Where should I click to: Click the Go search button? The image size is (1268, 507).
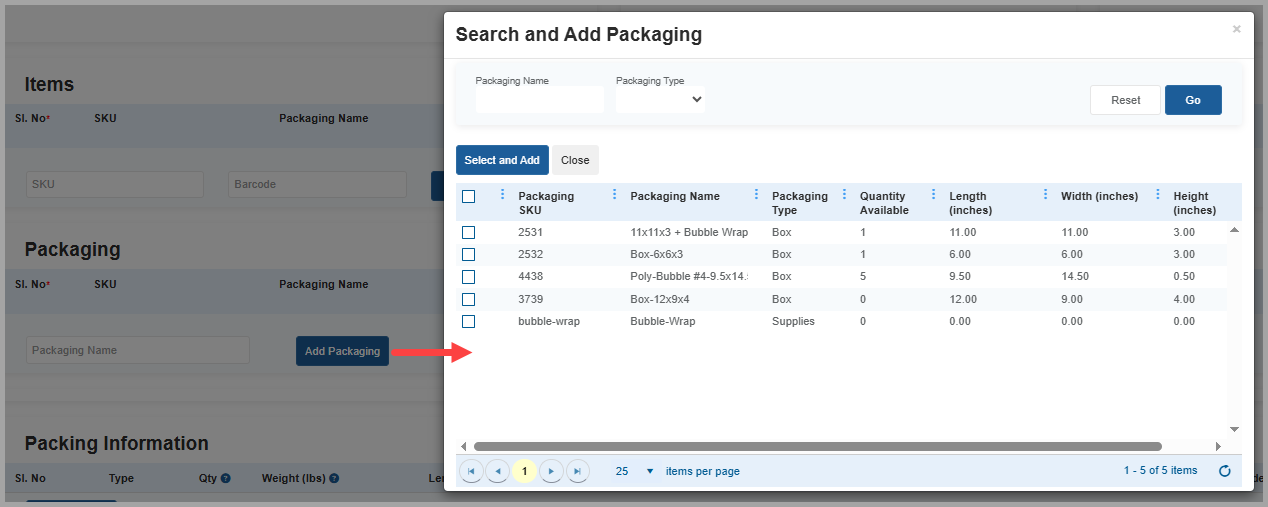(1193, 100)
